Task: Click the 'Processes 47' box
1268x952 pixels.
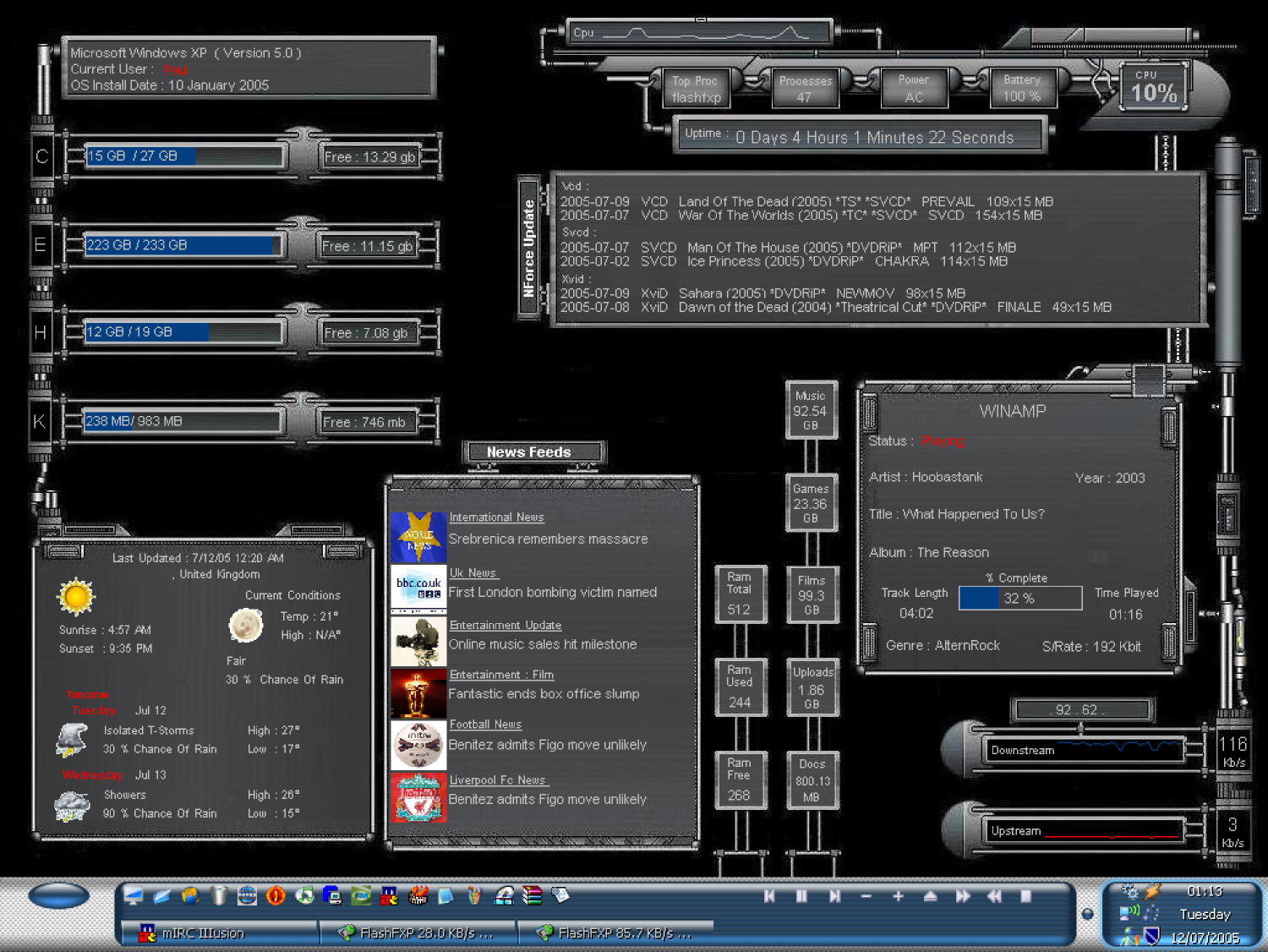Action: (806, 89)
